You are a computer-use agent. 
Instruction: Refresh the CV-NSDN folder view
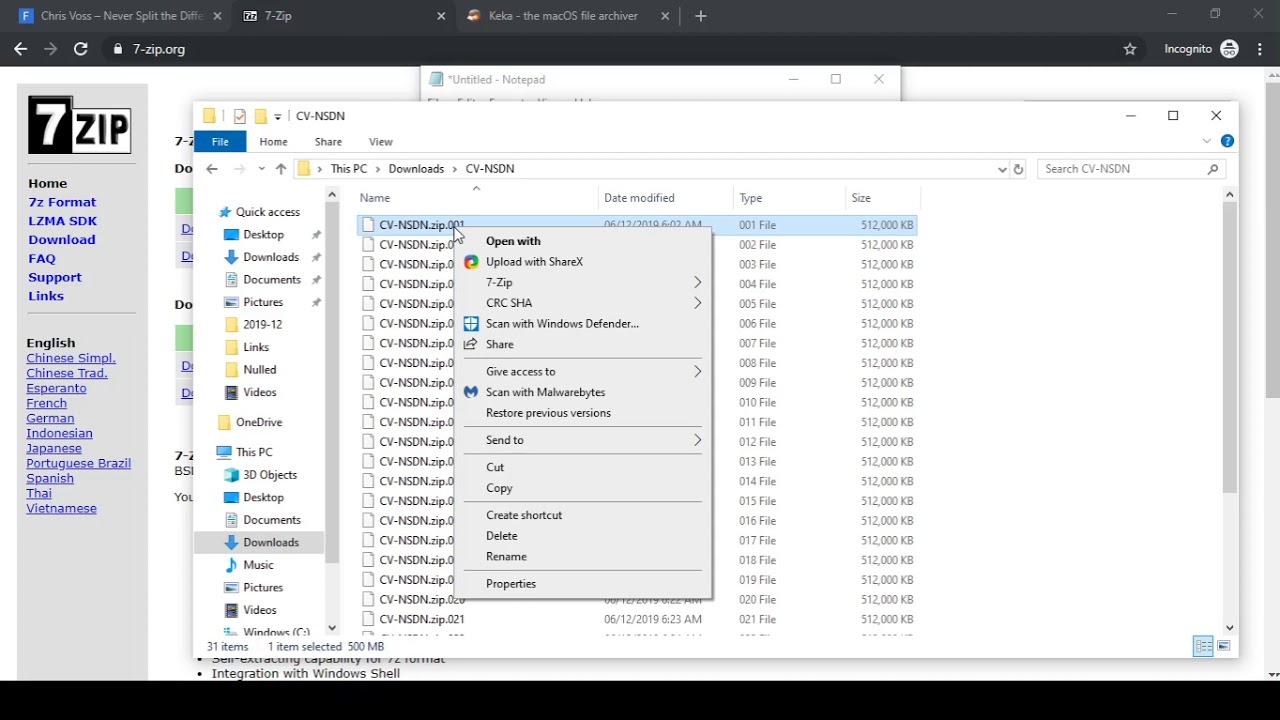click(1018, 169)
